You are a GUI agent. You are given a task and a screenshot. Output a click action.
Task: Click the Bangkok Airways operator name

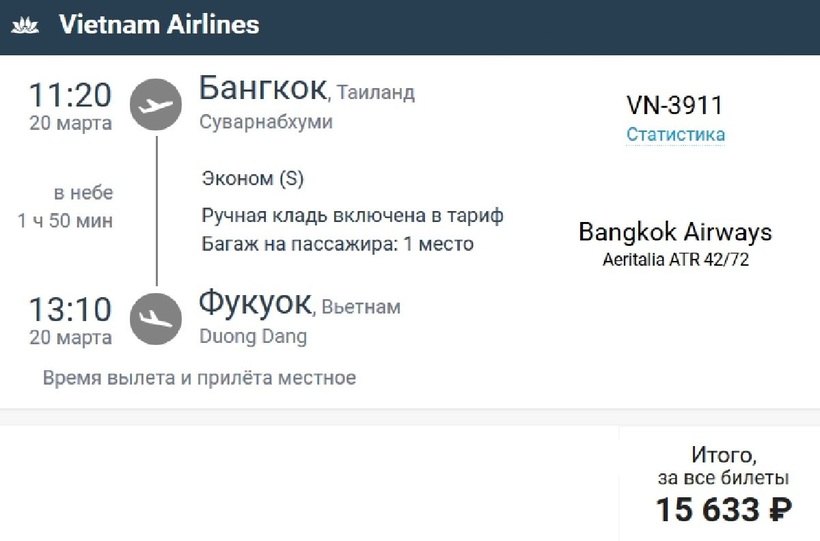[x=675, y=233]
